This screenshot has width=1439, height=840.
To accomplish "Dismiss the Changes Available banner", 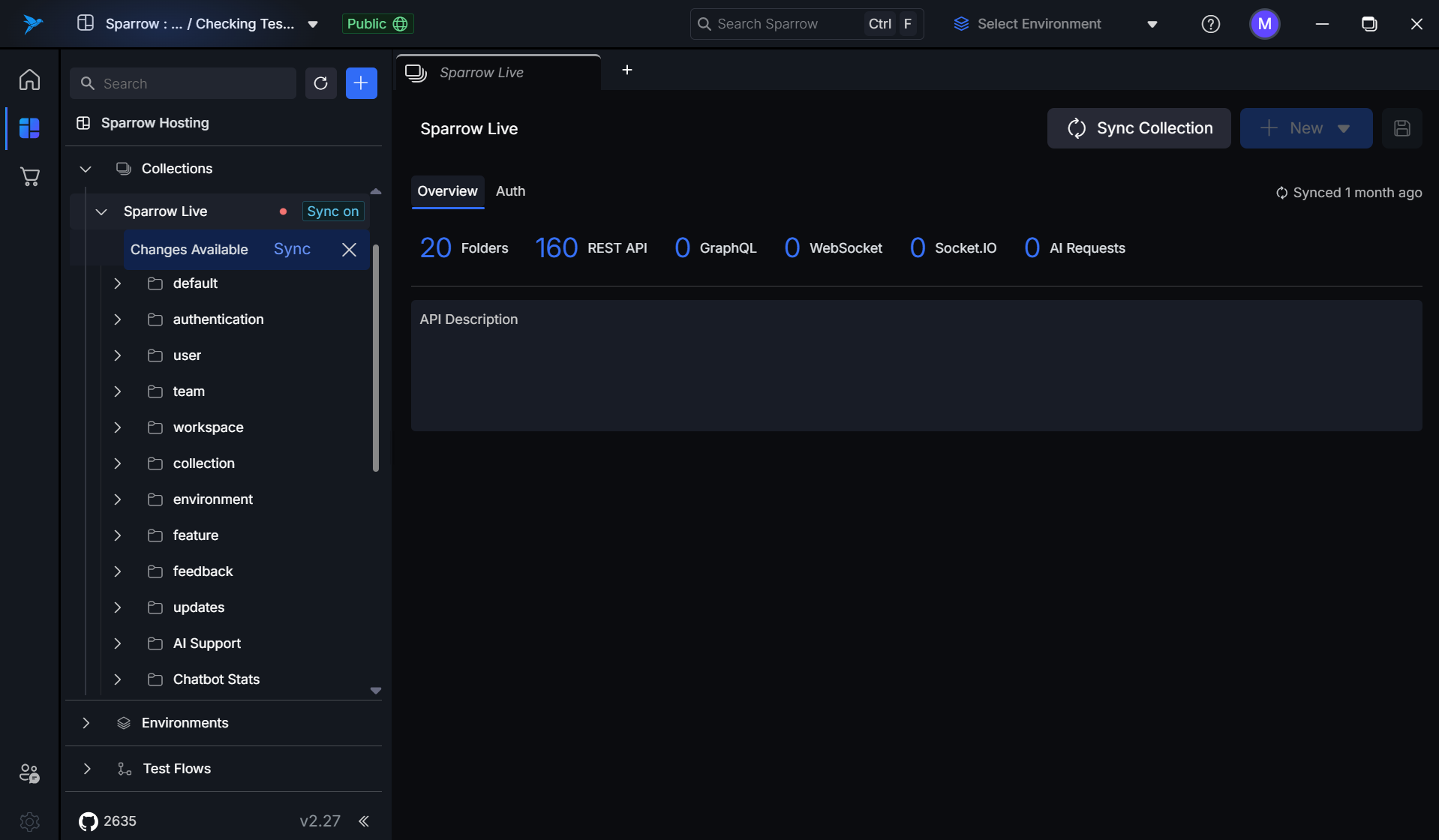I will (x=349, y=250).
